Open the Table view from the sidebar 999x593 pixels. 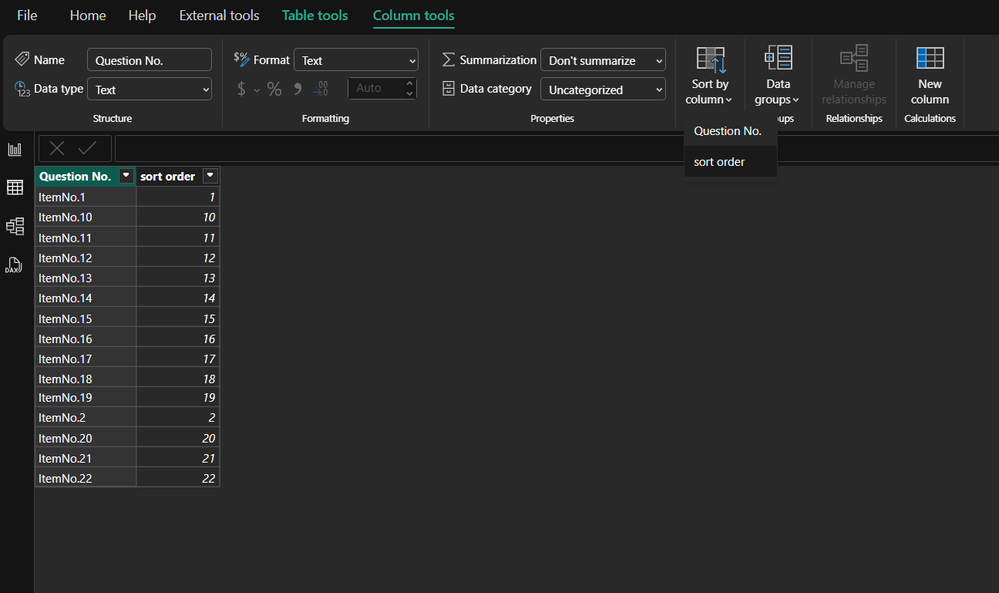(15, 187)
